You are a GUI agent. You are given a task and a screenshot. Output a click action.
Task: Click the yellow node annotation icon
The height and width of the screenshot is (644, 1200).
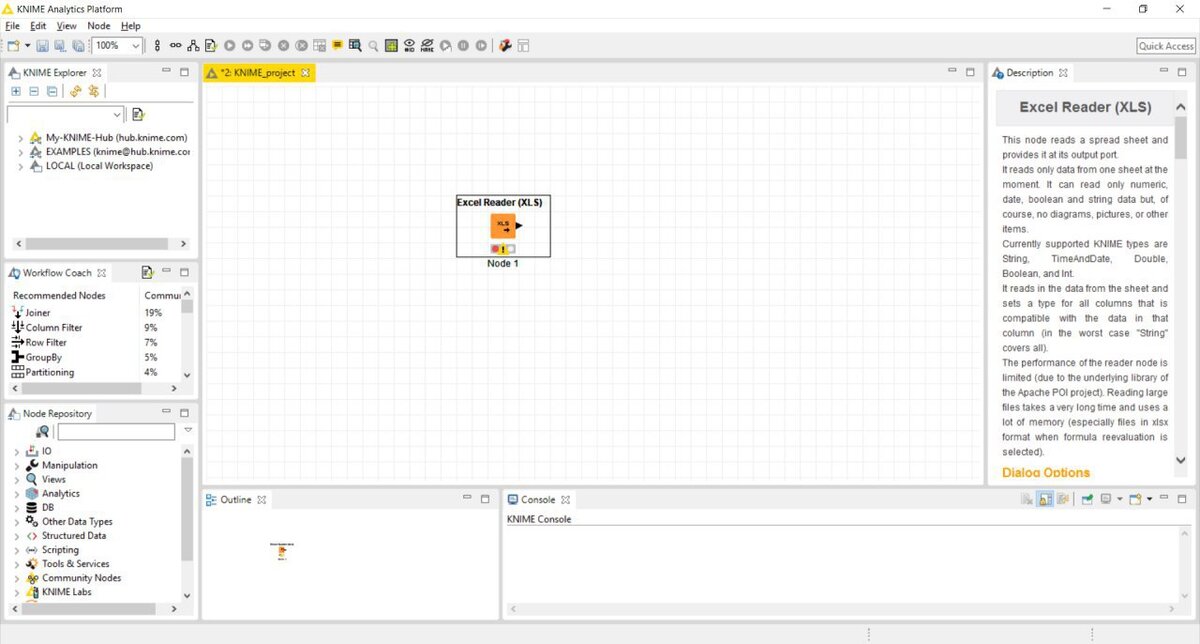pyautogui.click(x=337, y=45)
